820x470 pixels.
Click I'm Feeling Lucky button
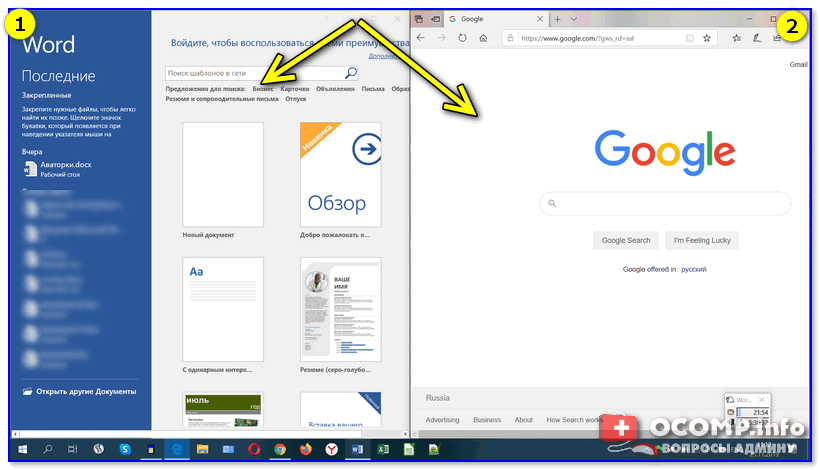pyautogui.click(x=702, y=240)
